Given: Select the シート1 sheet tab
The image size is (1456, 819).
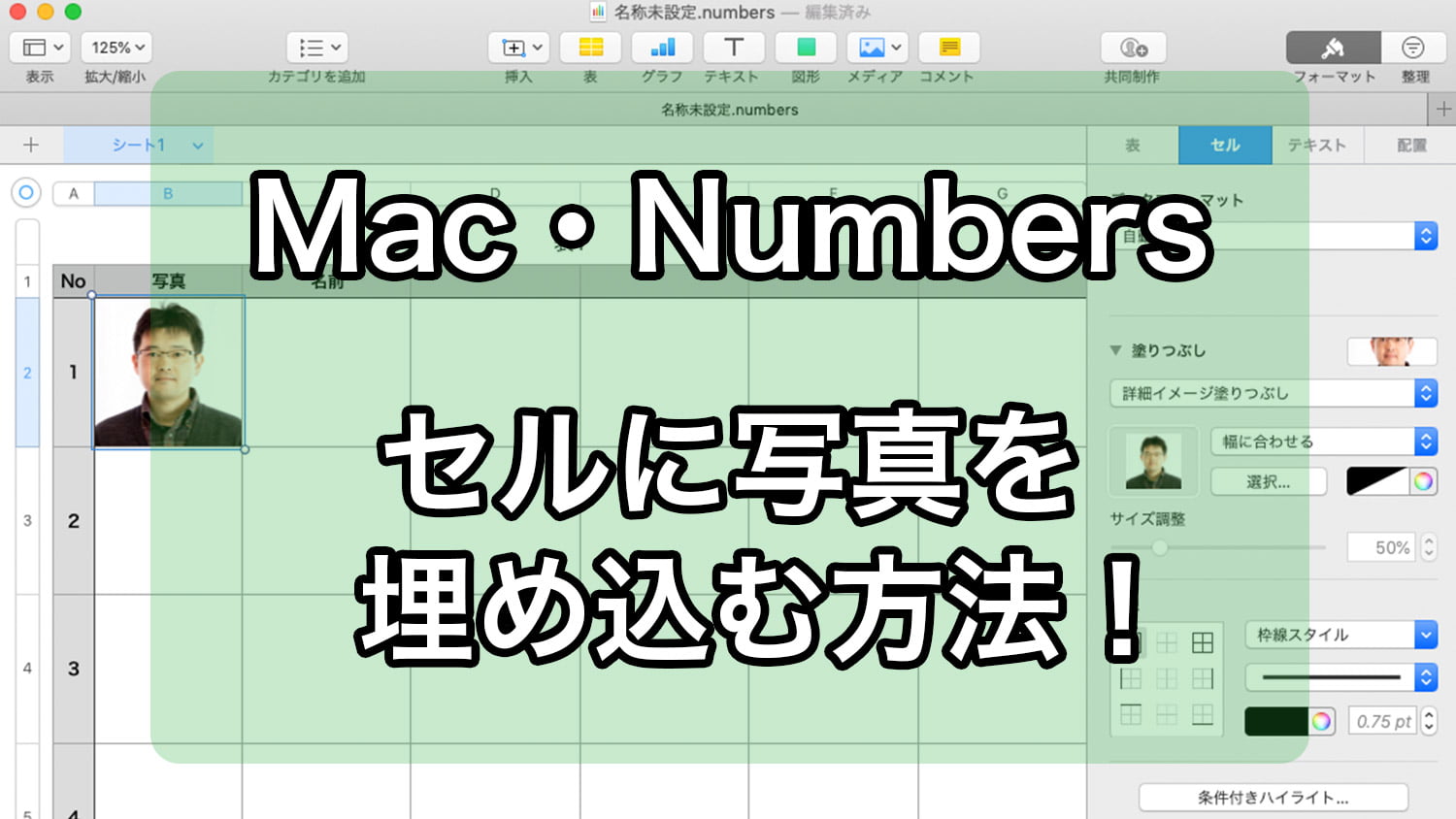Looking at the screenshot, I should point(138,145).
